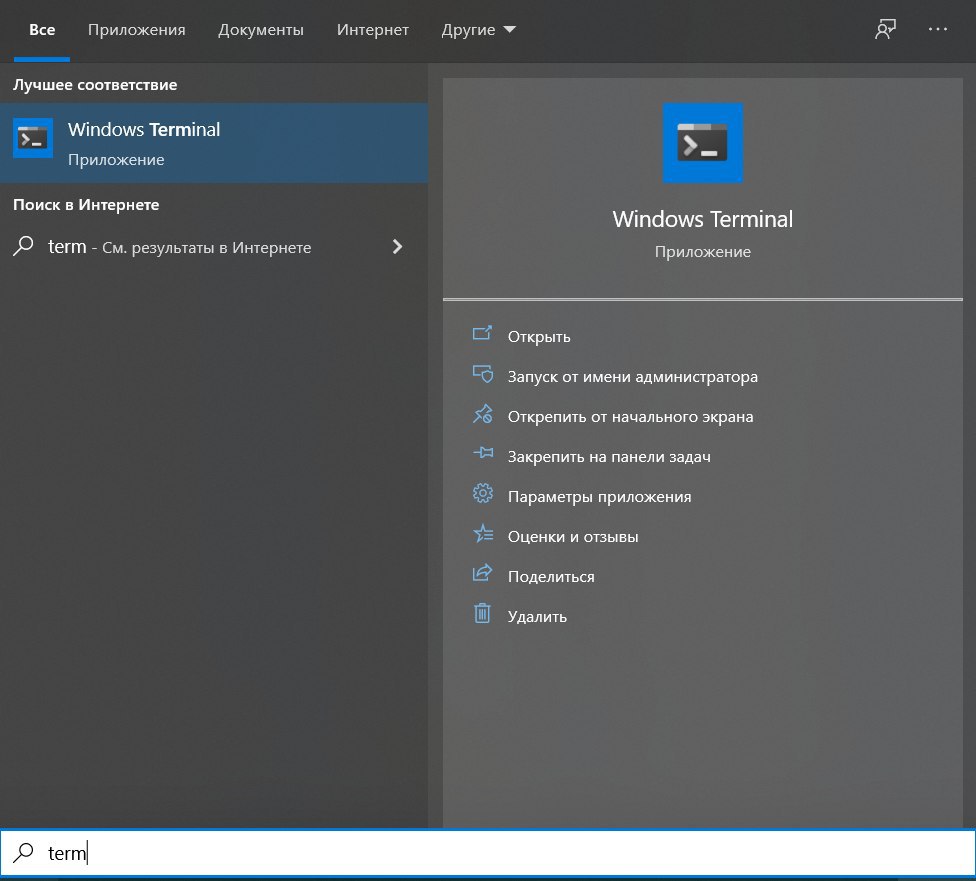The width and height of the screenshot is (976, 881).
Task: Click the feedback person icon in header
Action: (x=885, y=29)
